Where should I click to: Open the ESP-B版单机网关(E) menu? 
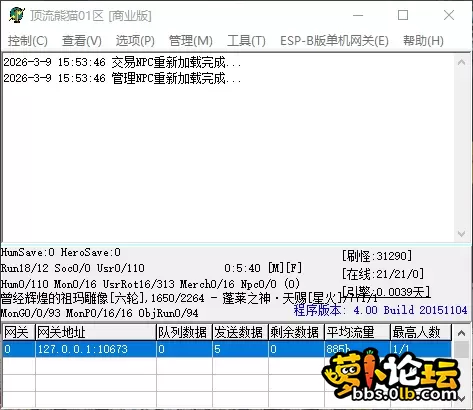click(334, 41)
